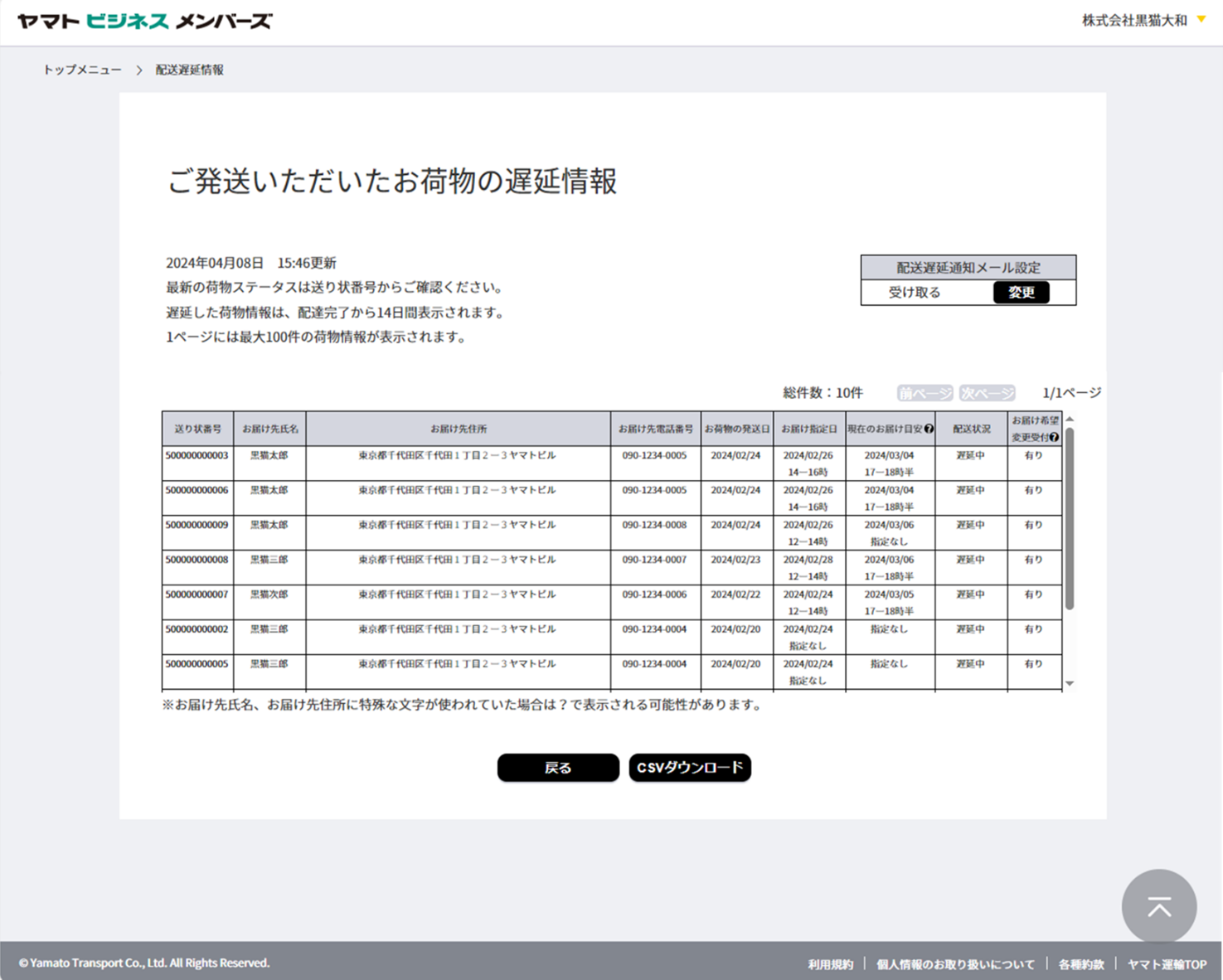Click 有り in row 500000000002
This screenshot has height=980, width=1223.
click(1033, 629)
